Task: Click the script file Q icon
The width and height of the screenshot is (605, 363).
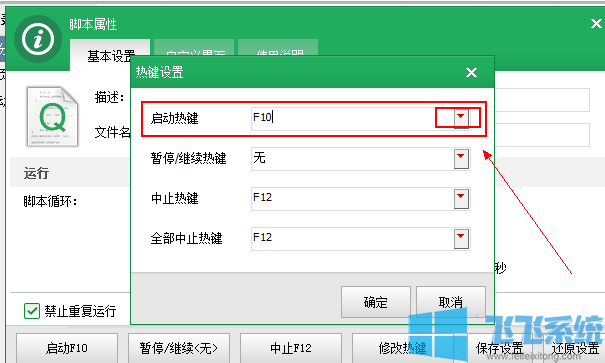Action: point(52,116)
